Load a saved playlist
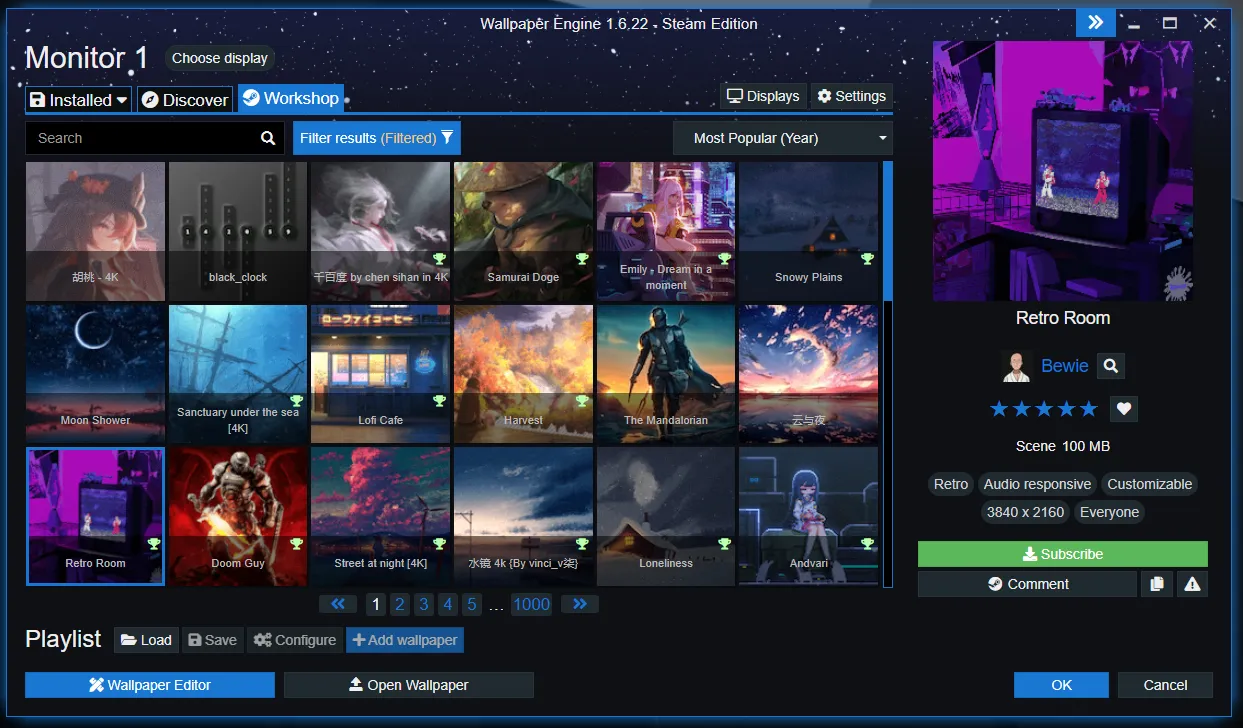 [146, 640]
